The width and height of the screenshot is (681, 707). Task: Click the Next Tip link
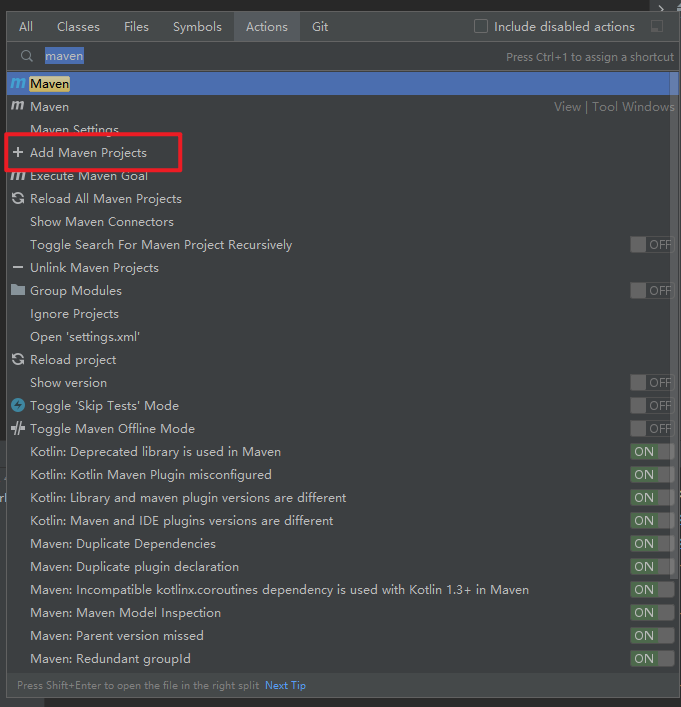(x=285, y=685)
